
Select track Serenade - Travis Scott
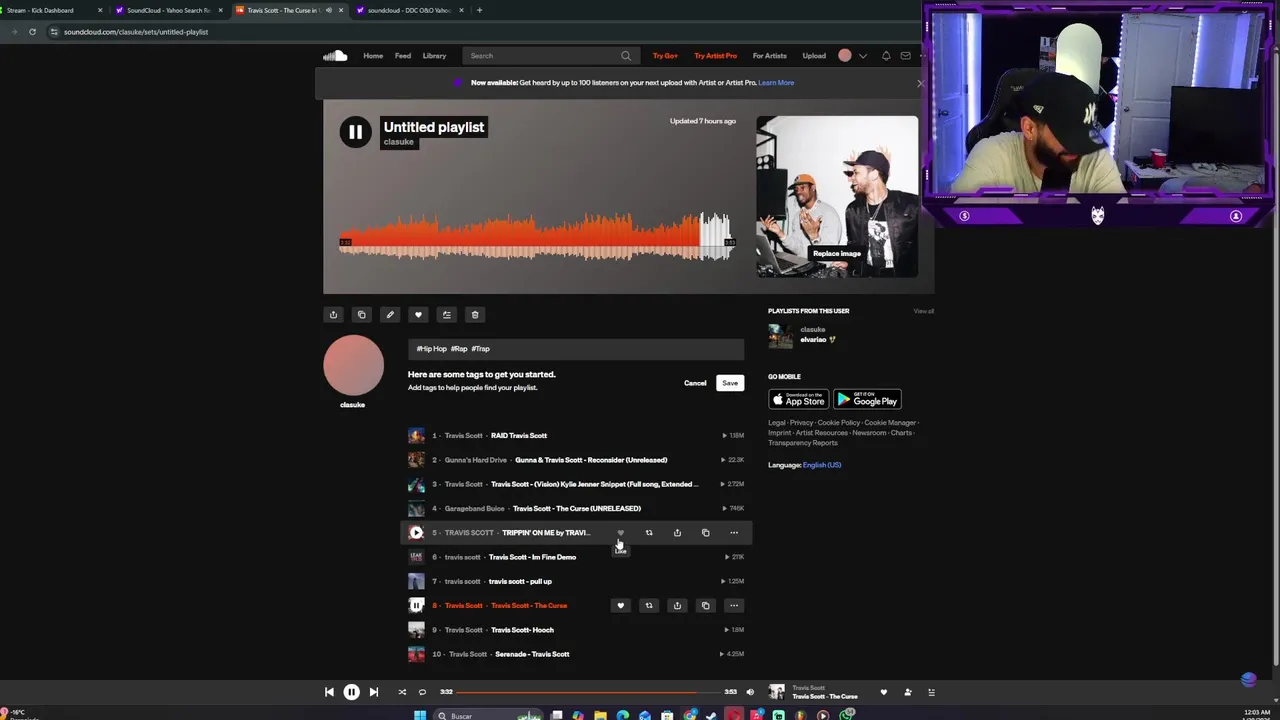click(x=532, y=654)
